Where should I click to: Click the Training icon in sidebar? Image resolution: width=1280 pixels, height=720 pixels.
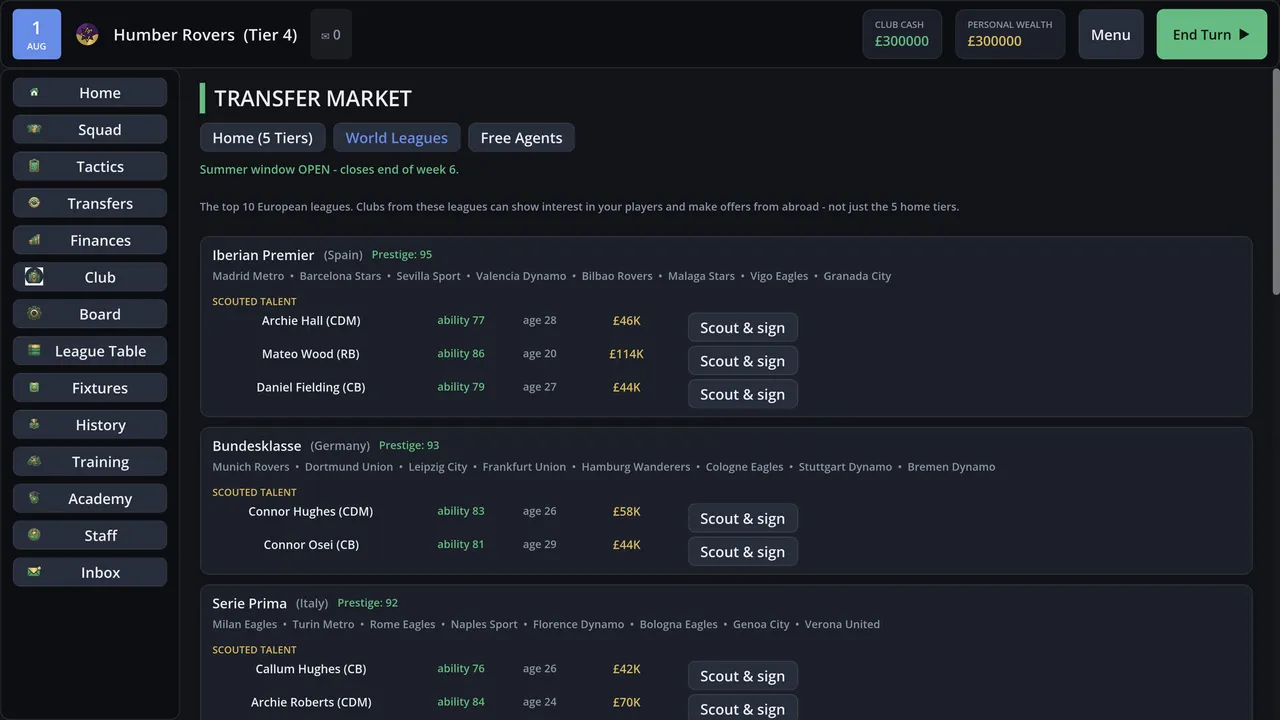coord(34,461)
